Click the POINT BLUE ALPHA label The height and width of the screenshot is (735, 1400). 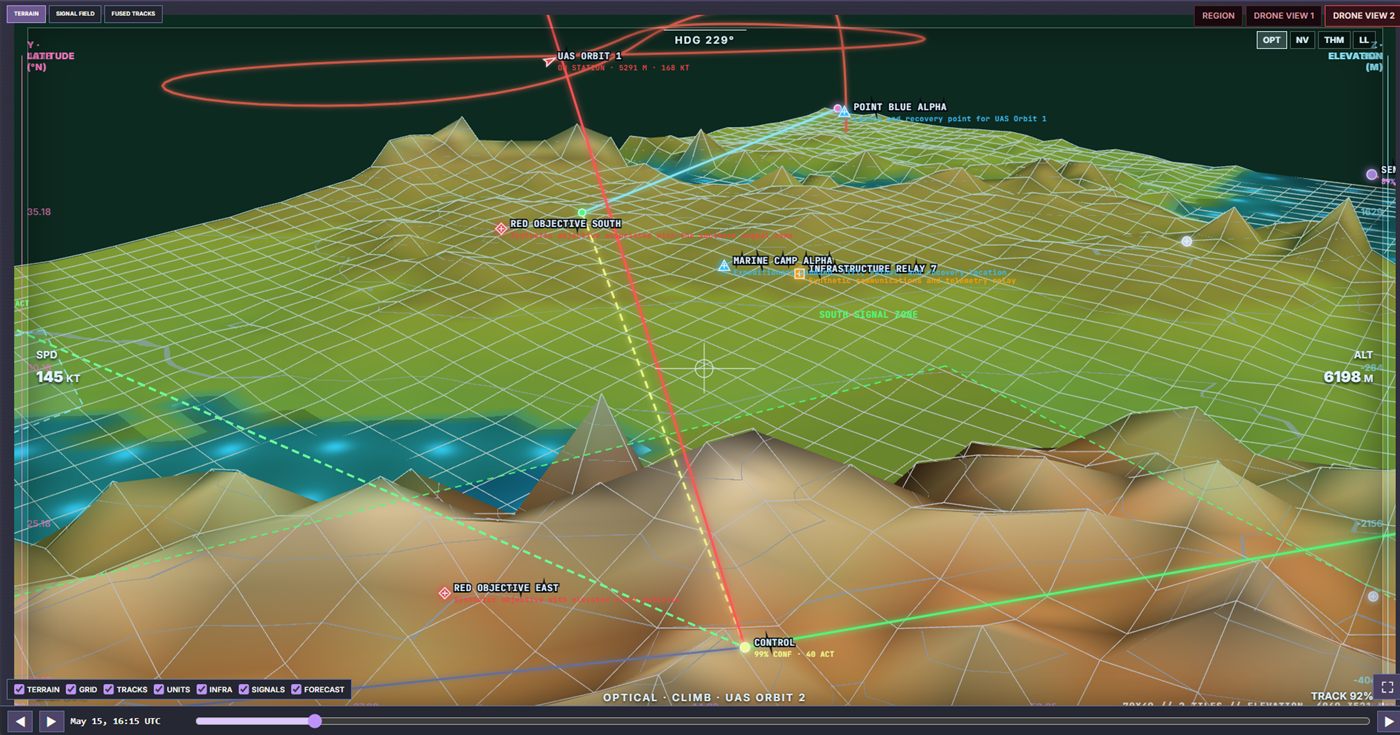click(900, 107)
